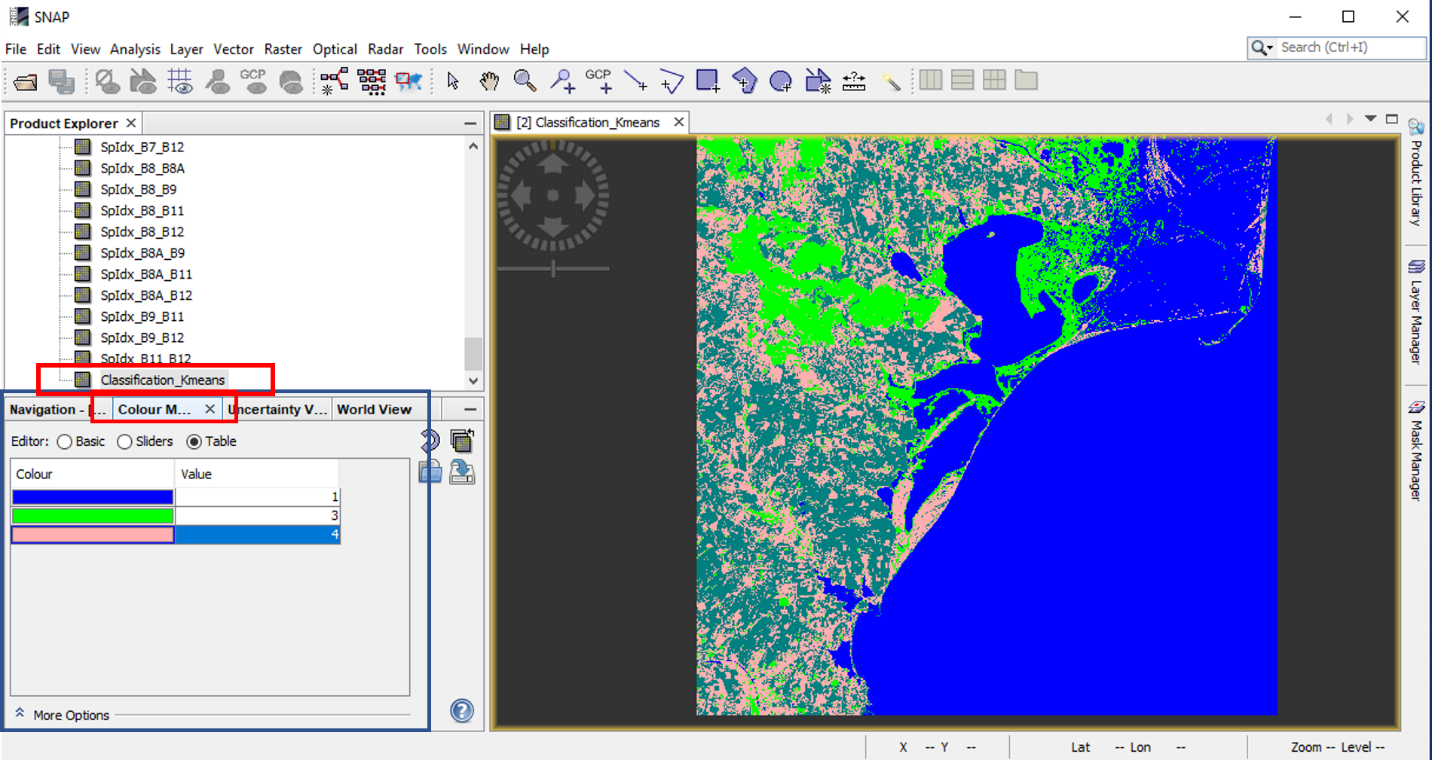Screen dimensions: 1432x760
Task: Open the Raster menu
Action: [283, 49]
